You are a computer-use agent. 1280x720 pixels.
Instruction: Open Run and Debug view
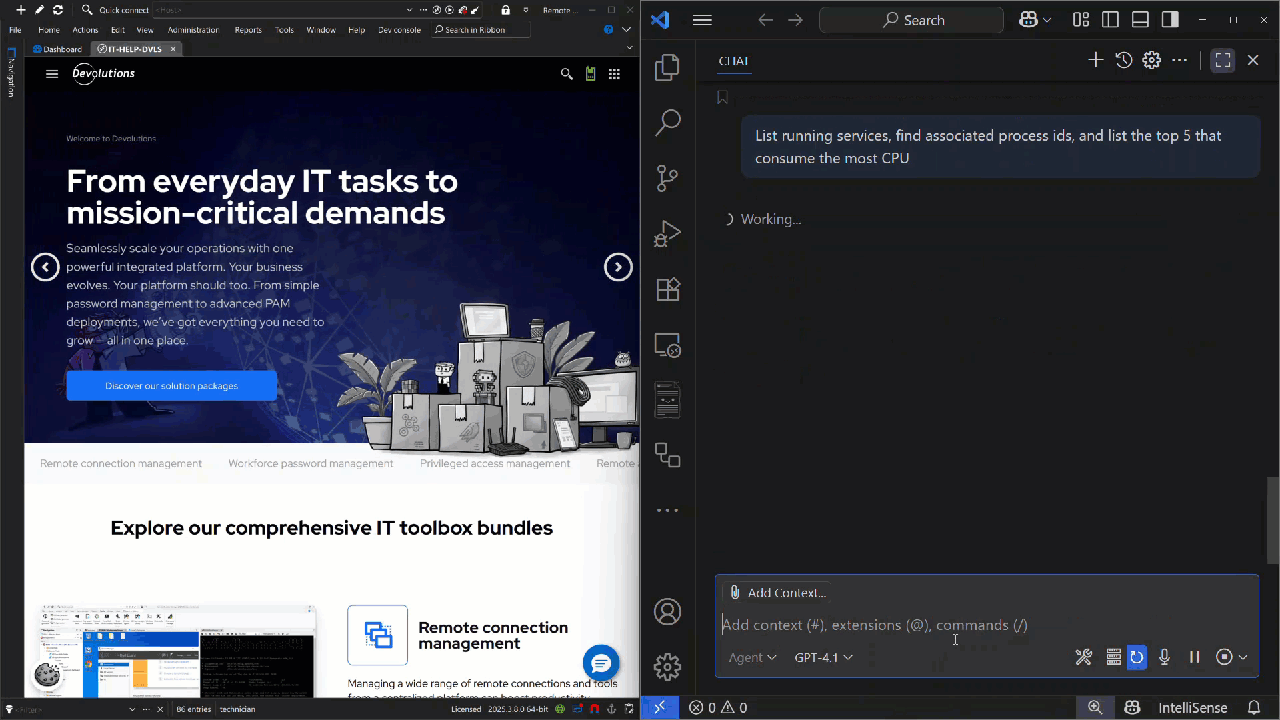click(x=667, y=234)
